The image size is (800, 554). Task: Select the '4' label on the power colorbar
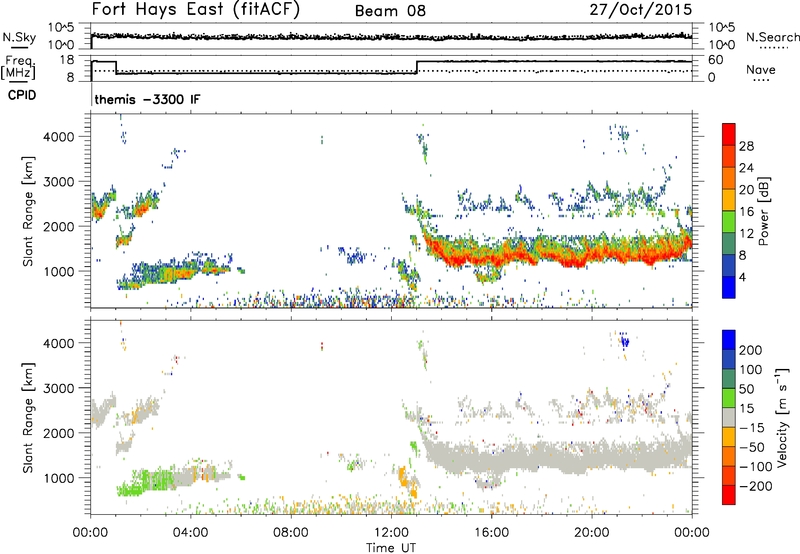point(742,277)
